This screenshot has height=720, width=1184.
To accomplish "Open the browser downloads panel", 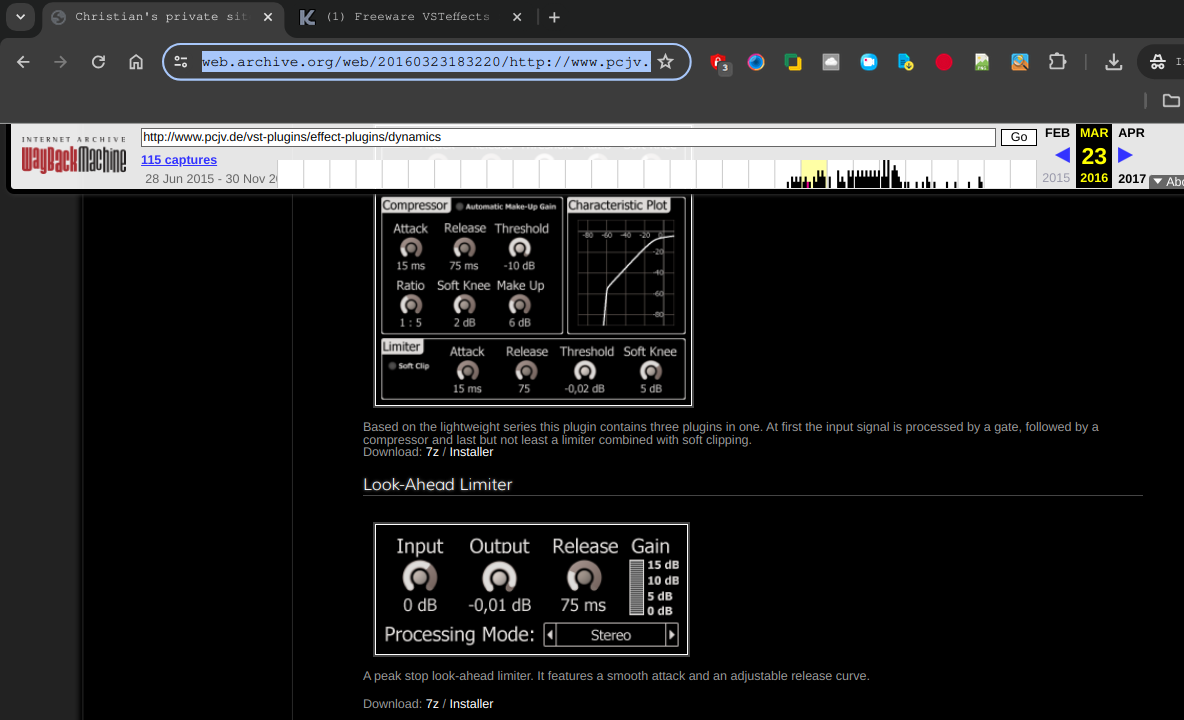I will tap(1113, 62).
